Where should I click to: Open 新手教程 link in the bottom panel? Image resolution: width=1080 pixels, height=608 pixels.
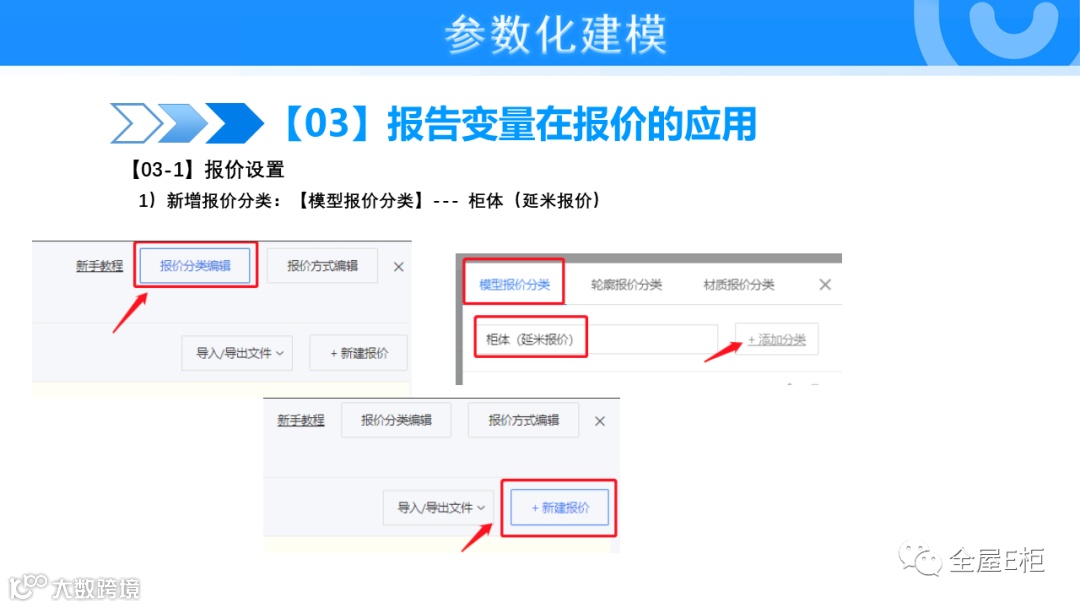point(301,420)
